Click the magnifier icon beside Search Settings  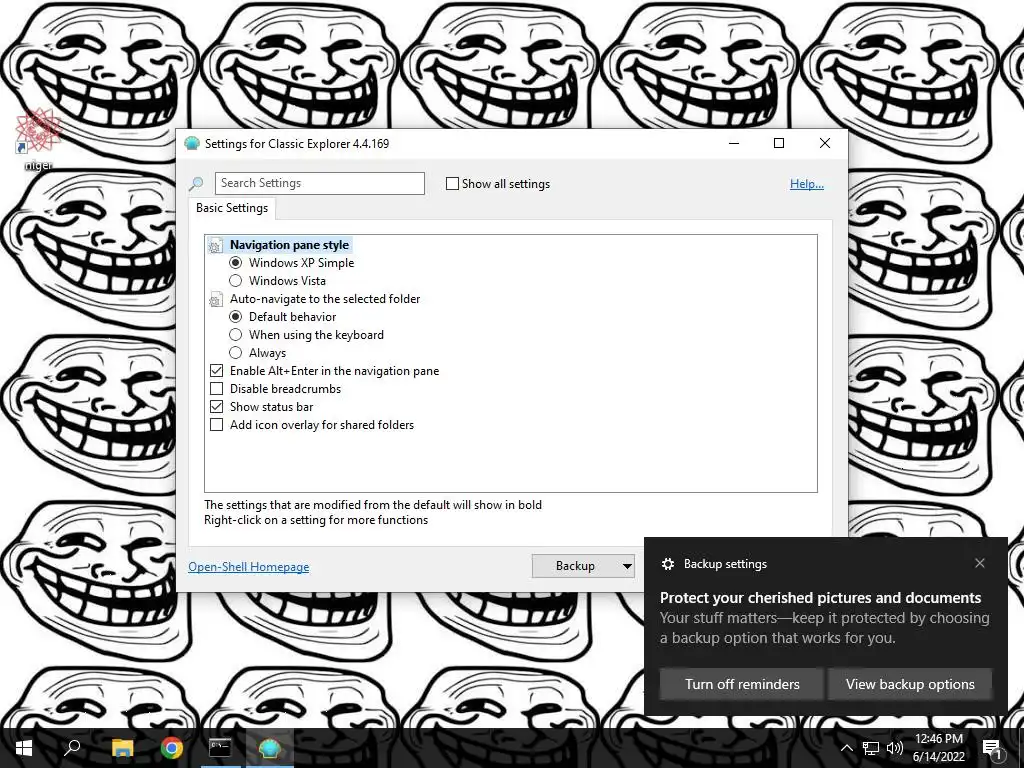coord(196,184)
